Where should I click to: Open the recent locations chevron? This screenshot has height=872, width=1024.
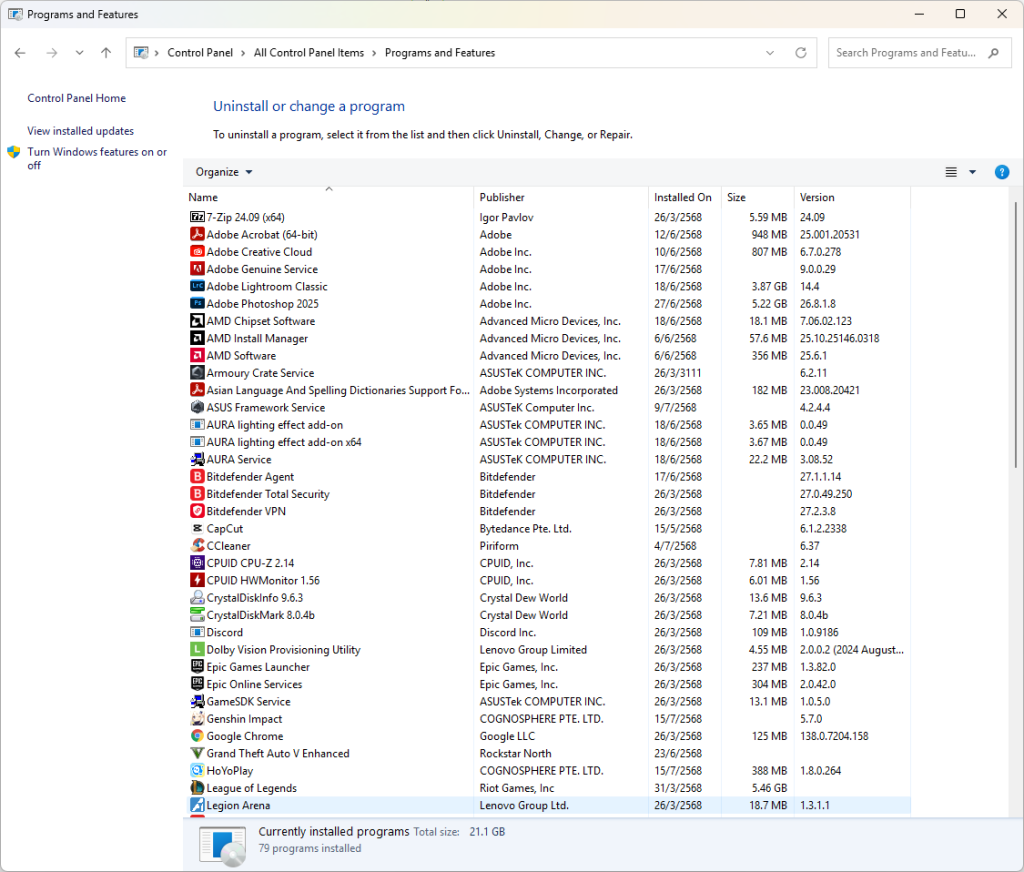[x=79, y=53]
